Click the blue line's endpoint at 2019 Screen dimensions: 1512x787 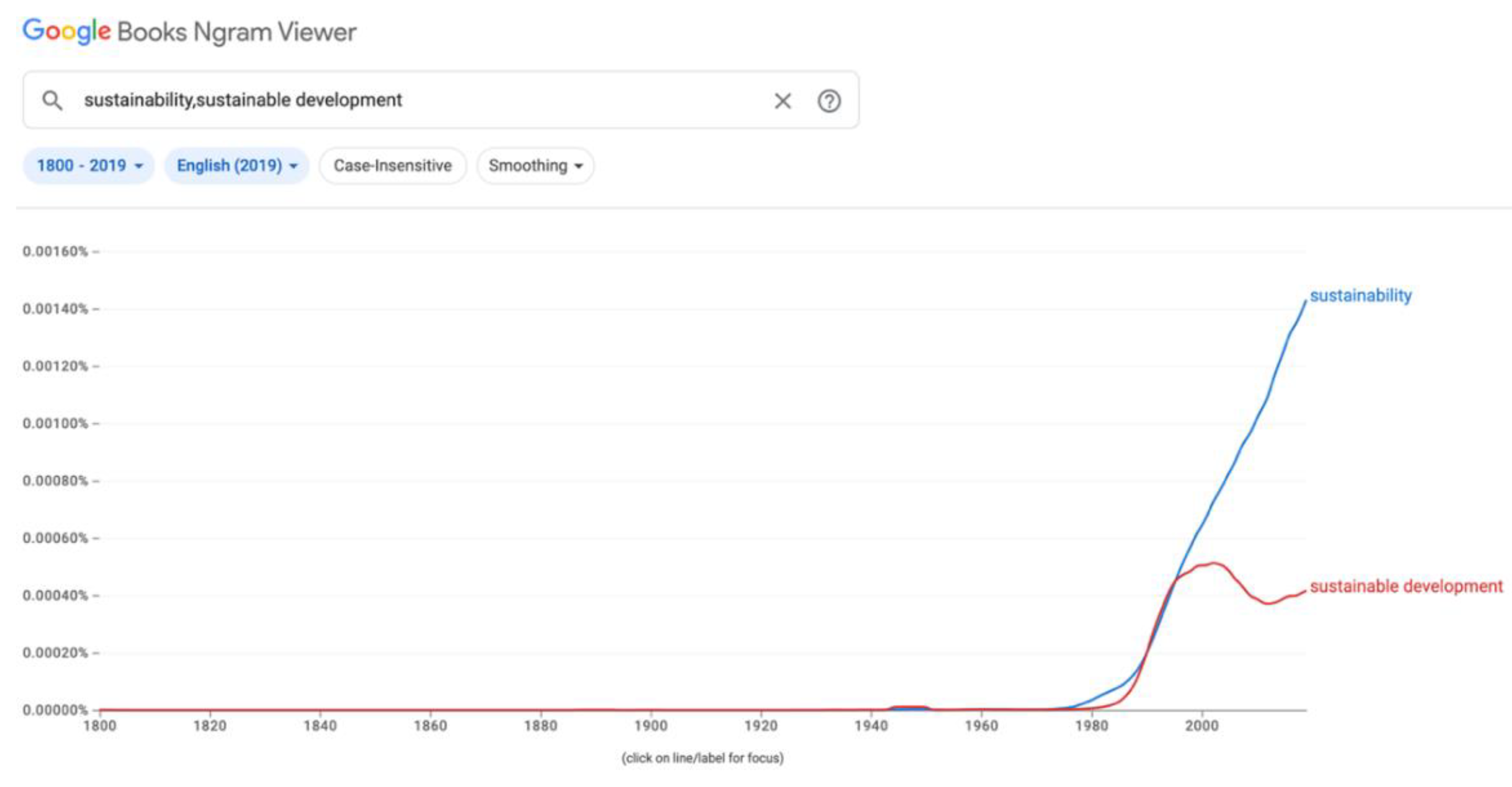(1306, 301)
